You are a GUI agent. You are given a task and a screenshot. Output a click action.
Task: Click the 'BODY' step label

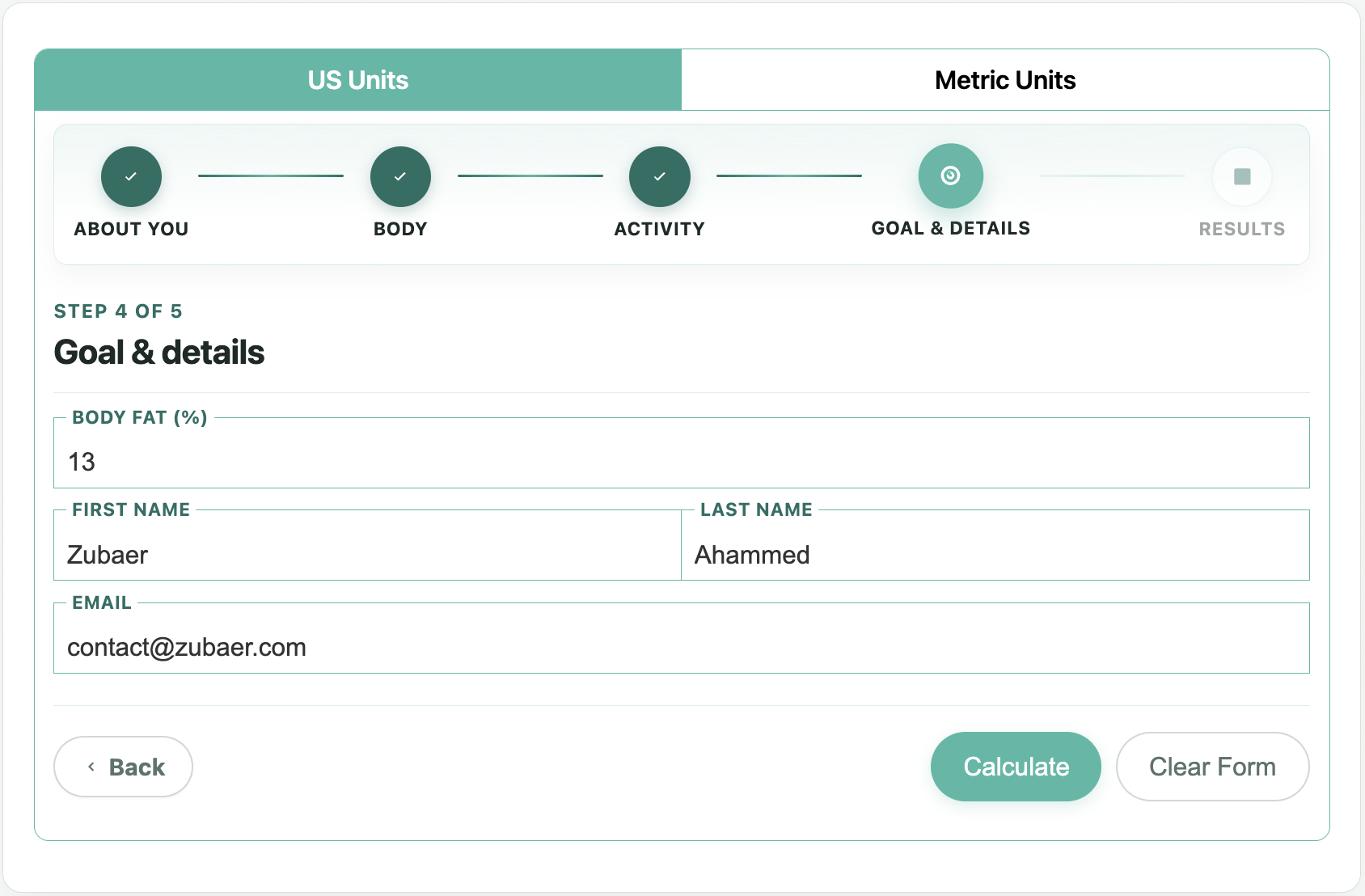[400, 229]
